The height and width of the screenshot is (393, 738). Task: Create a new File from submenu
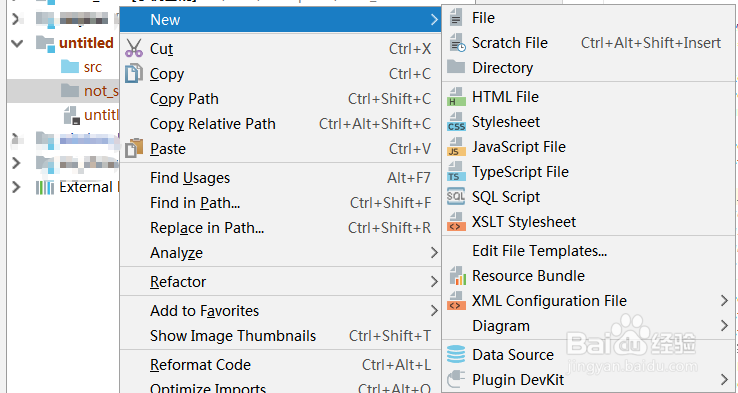pos(589,18)
